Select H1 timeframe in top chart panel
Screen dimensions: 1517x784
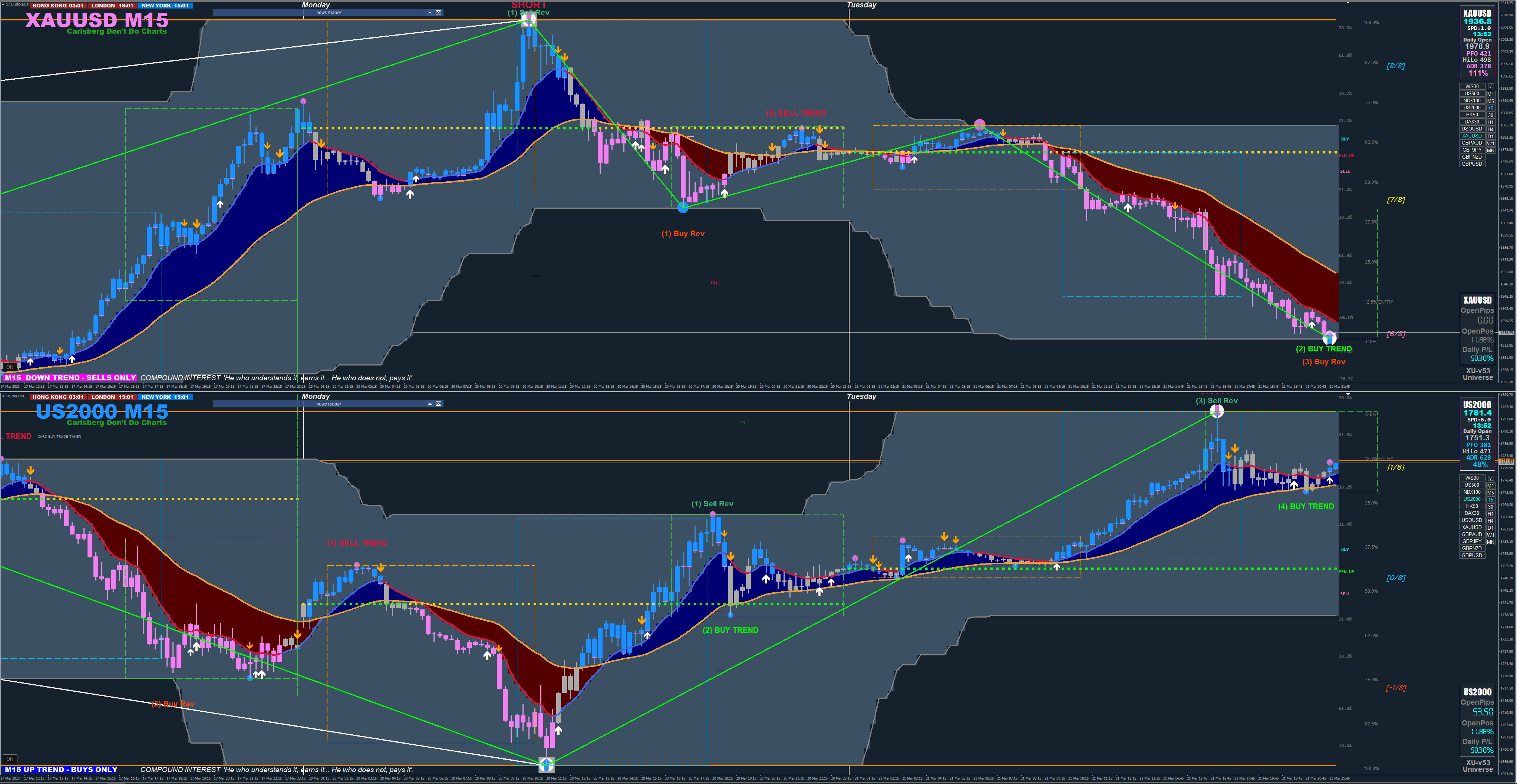tap(1491, 122)
